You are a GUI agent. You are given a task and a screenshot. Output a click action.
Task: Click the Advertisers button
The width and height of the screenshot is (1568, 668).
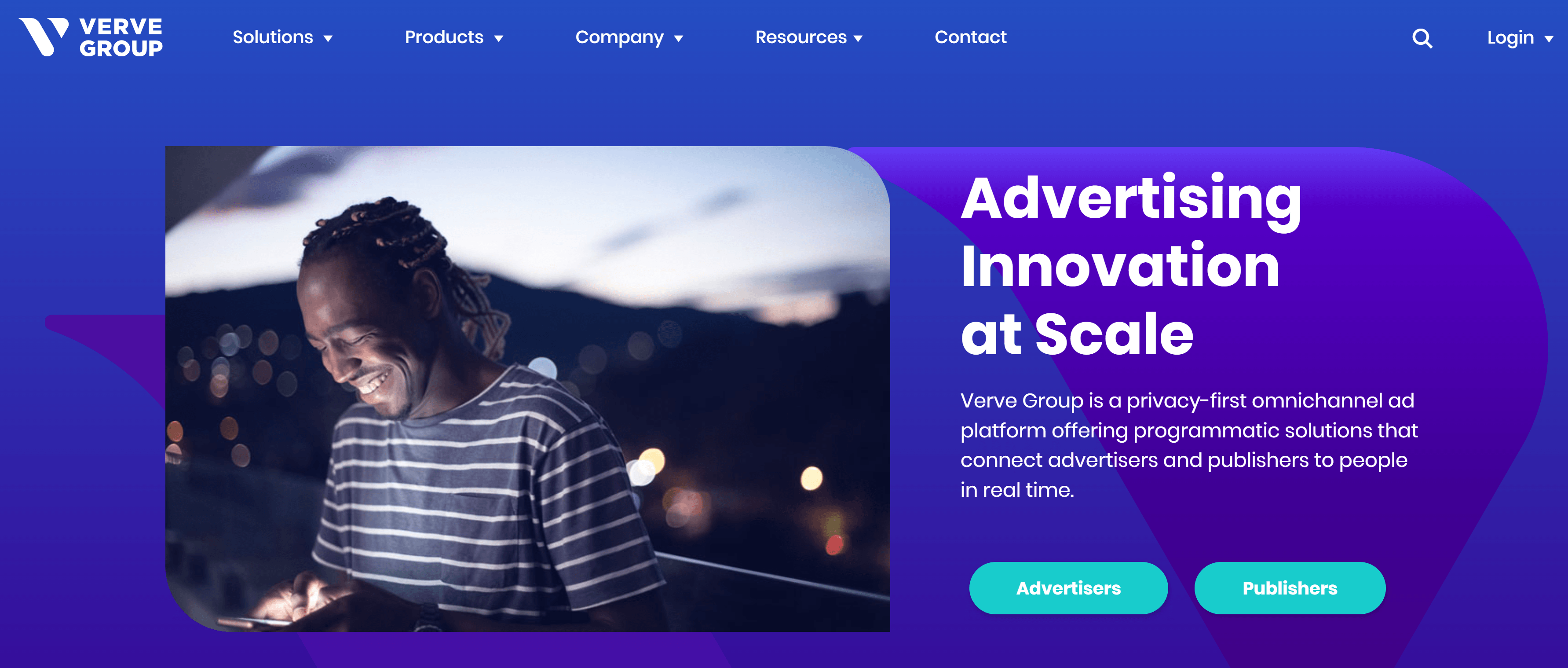pyautogui.click(x=1068, y=587)
